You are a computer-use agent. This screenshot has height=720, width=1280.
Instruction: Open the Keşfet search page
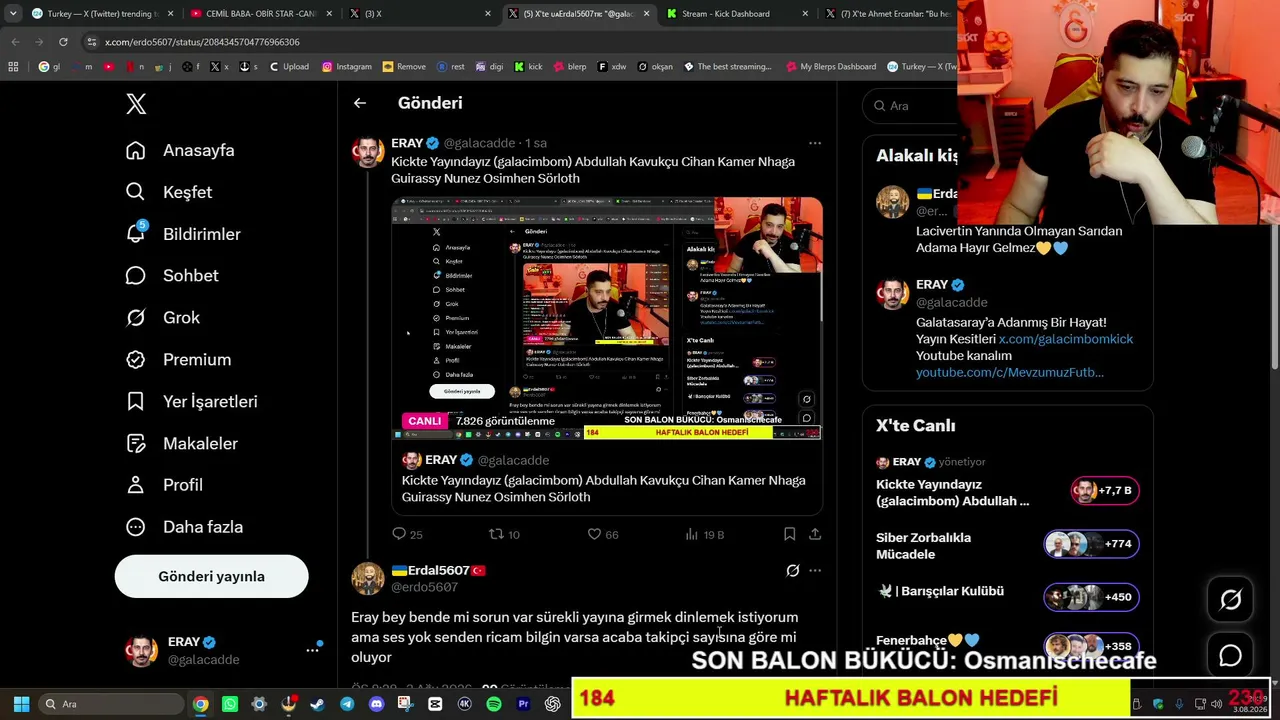[x=169, y=192]
